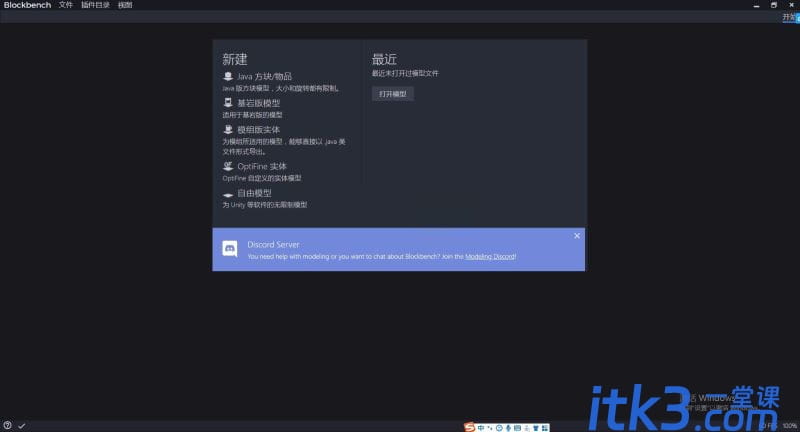Click the Sogou S logo in IME bar
The height and width of the screenshot is (432, 800).
[x=469, y=427]
